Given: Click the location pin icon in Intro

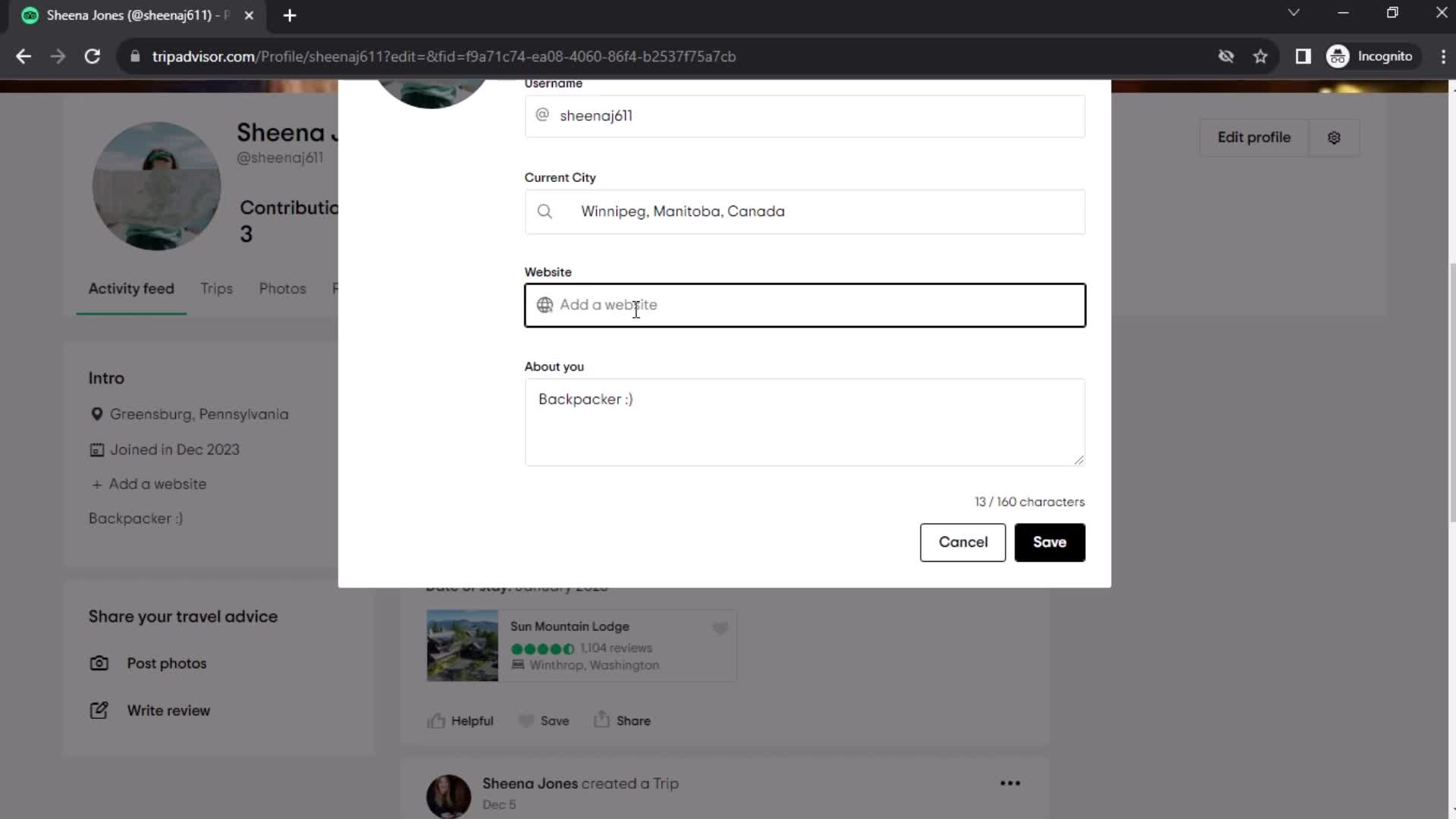Looking at the screenshot, I should pyautogui.click(x=96, y=414).
